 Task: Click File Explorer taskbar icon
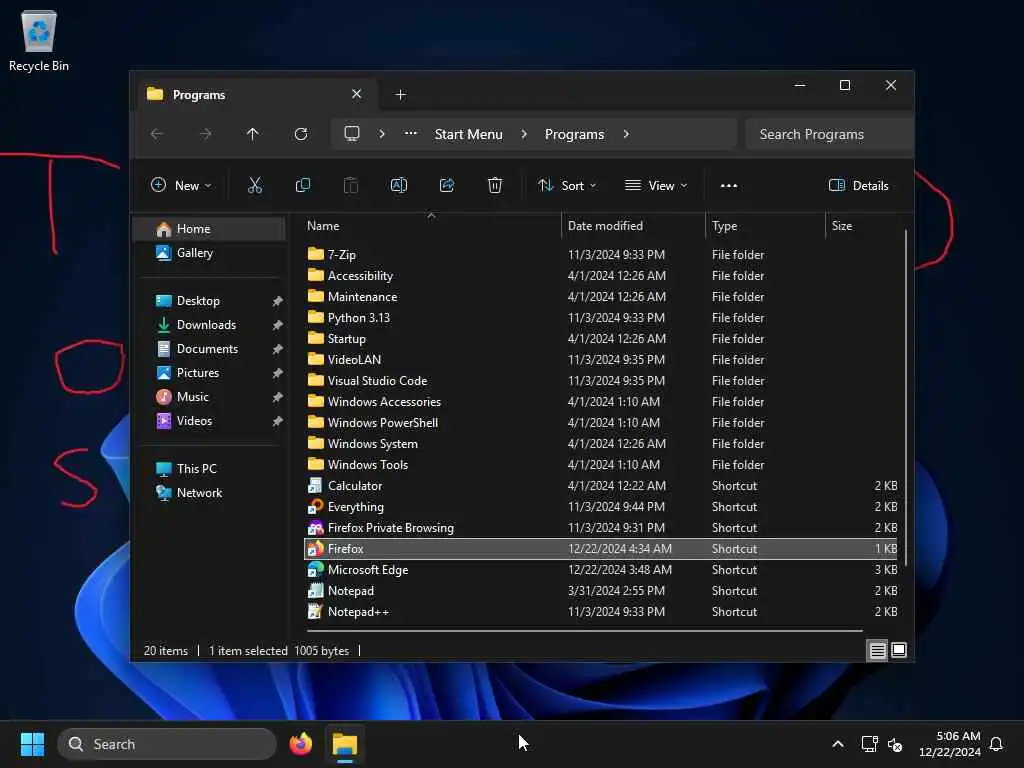(345, 744)
